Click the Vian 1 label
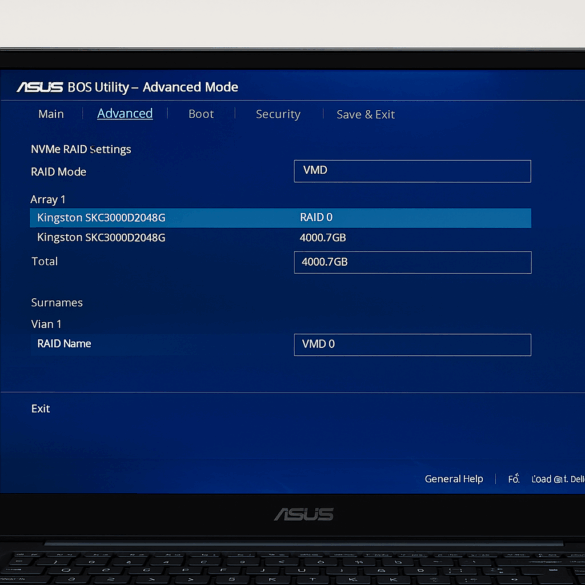The height and width of the screenshot is (585, 585). pyautogui.click(x=46, y=324)
